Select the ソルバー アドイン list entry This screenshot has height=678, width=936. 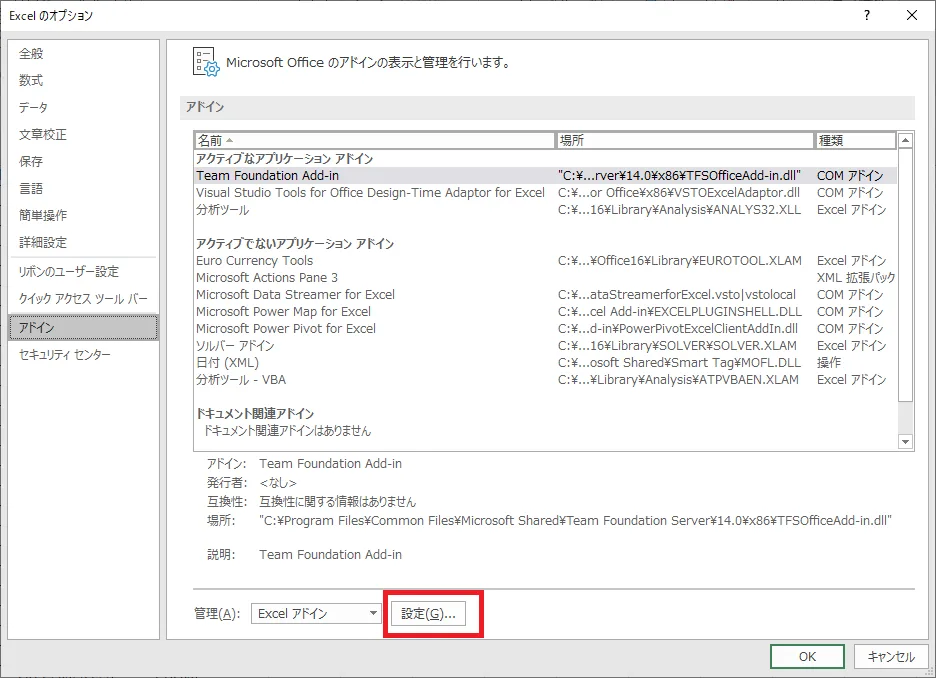coord(235,345)
